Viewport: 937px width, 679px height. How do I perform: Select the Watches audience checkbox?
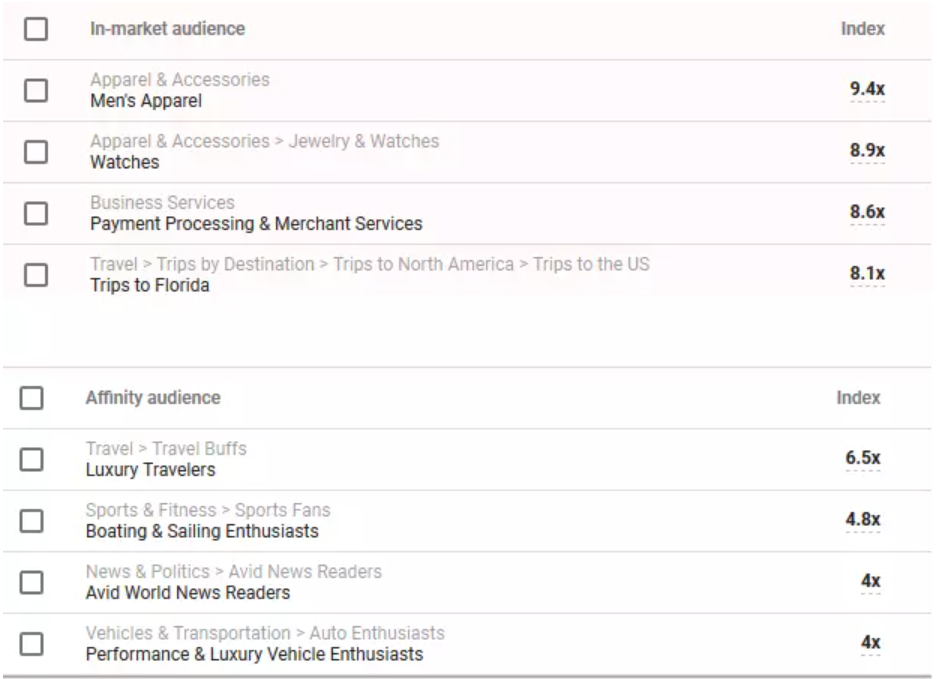36,152
